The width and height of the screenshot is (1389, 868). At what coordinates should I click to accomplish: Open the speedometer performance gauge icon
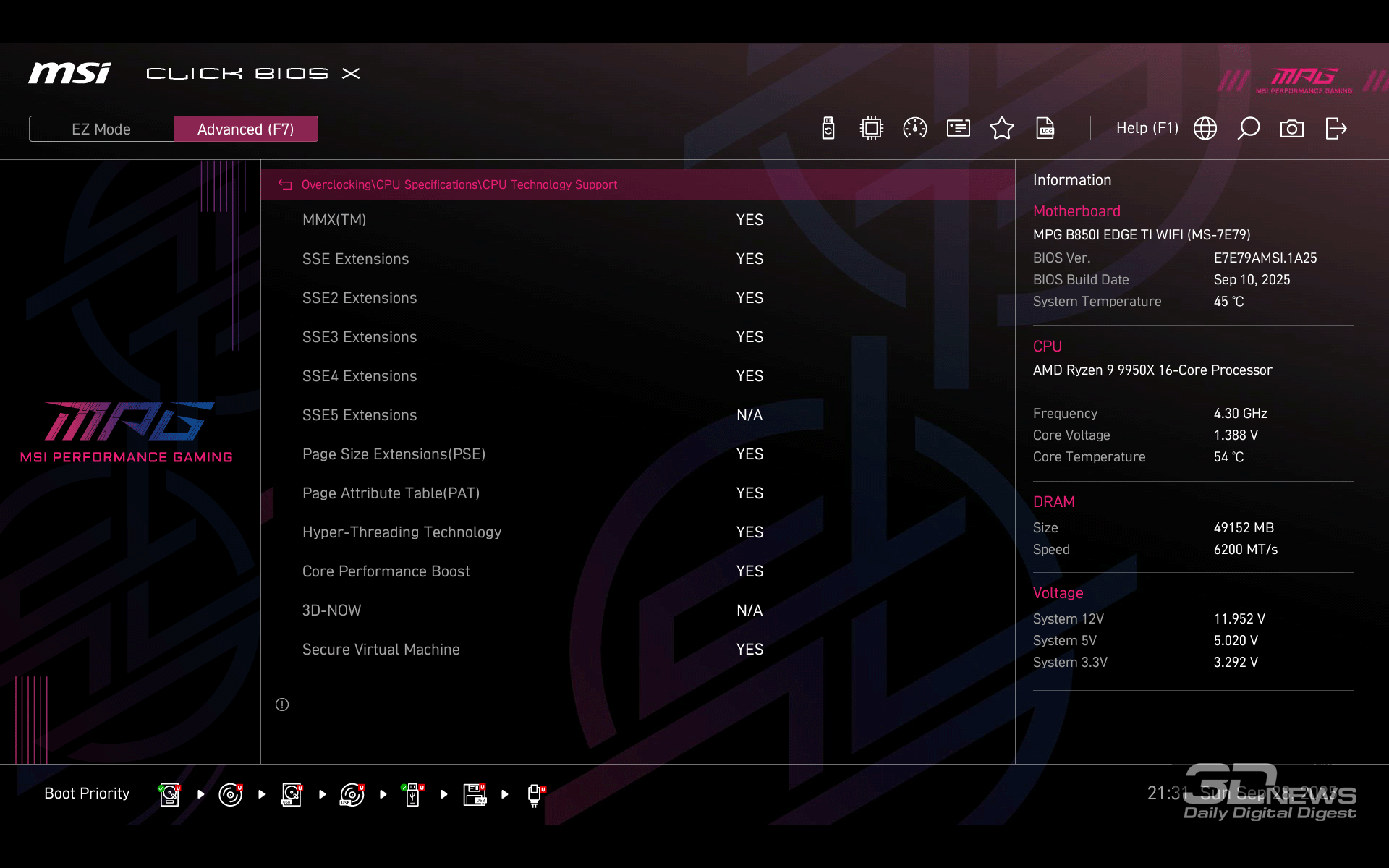[915, 129]
